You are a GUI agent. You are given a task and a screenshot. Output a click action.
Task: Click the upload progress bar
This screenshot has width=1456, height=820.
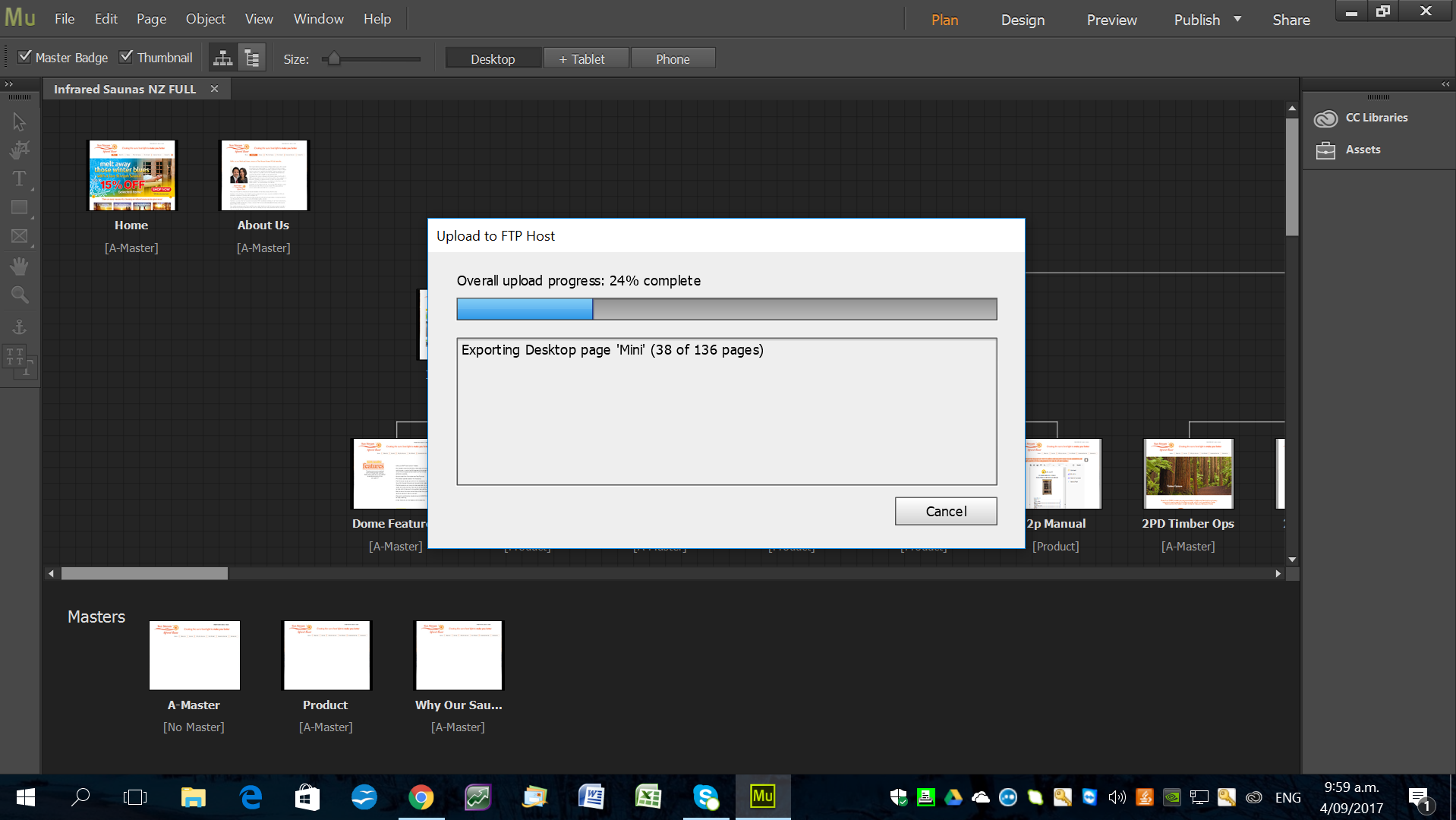pos(726,309)
